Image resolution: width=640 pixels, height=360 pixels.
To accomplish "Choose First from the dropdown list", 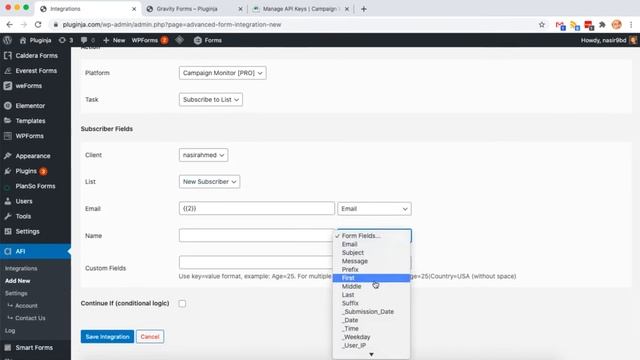I will click(371, 278).
